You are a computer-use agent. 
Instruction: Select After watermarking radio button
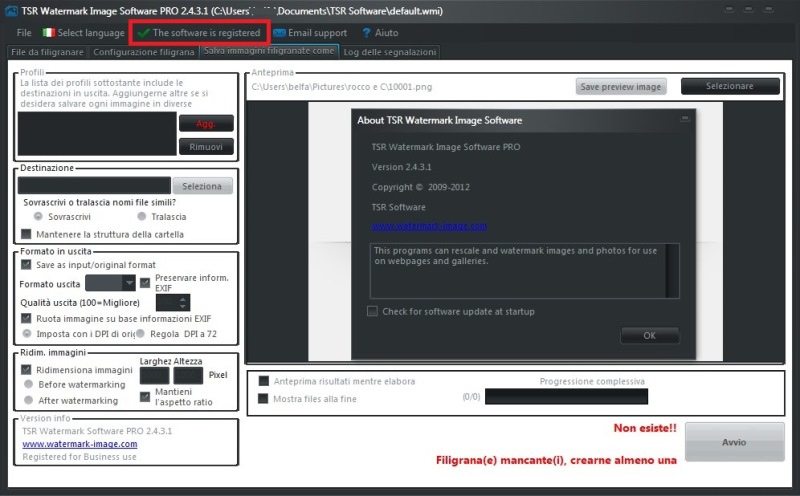(29, 400)
